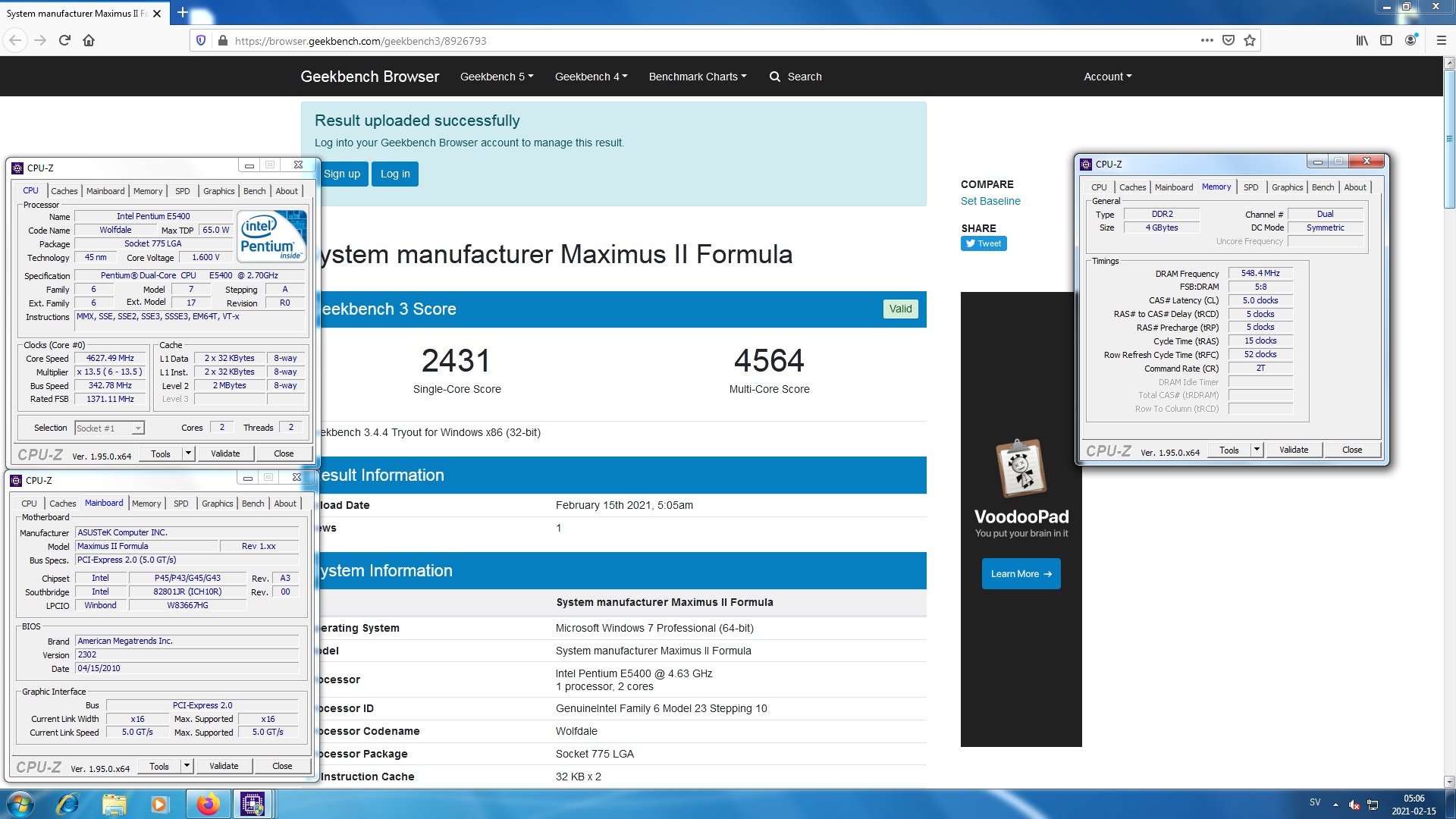The height and width of the screenshot is (819, 1456).
Task: Click the browser back arrow
Action: [x=16, y=40]
